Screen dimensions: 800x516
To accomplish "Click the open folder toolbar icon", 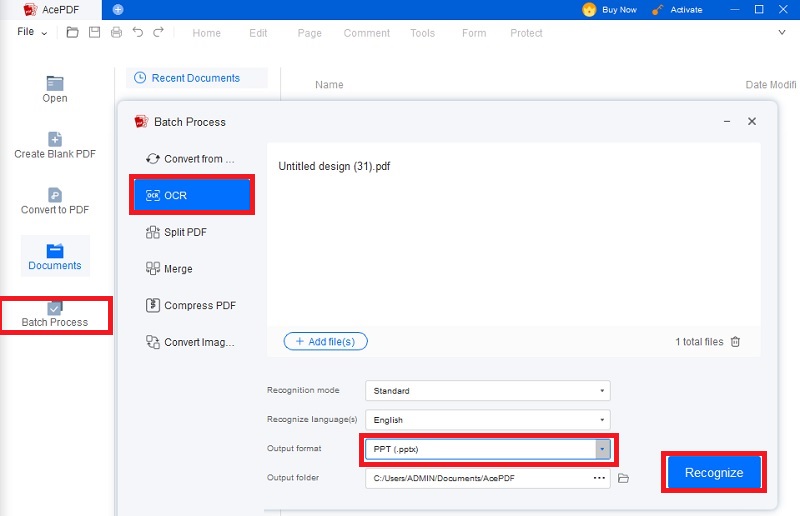I will 72,33.
